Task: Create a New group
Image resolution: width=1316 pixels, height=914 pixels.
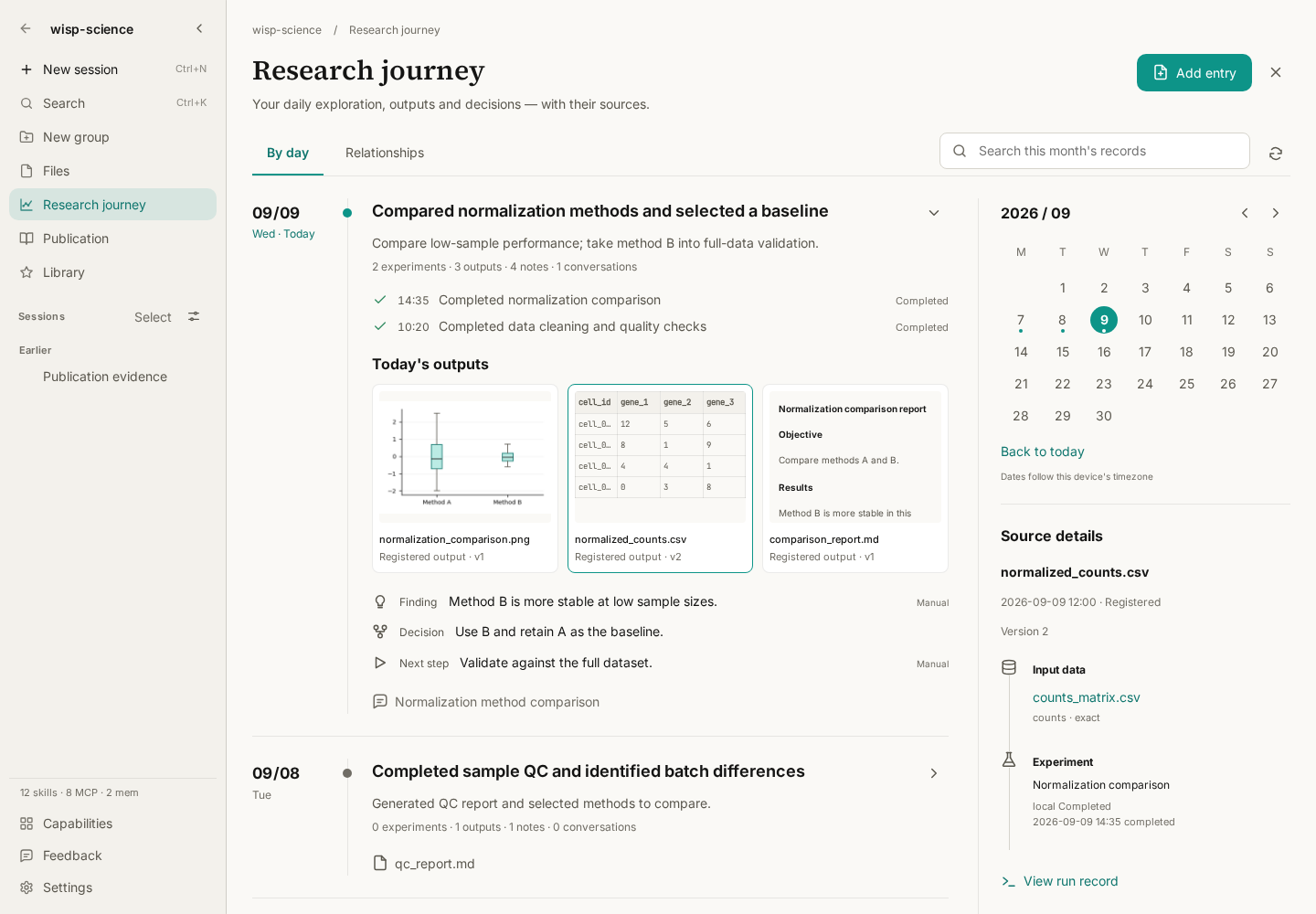Action: (112, 137)
